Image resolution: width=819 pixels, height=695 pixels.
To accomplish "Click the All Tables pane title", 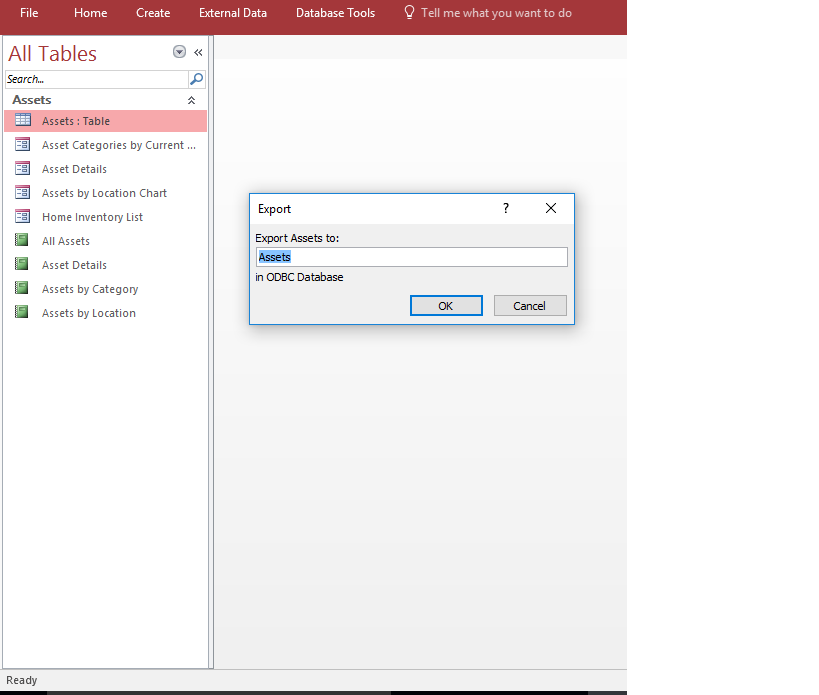I will (52, 53).
